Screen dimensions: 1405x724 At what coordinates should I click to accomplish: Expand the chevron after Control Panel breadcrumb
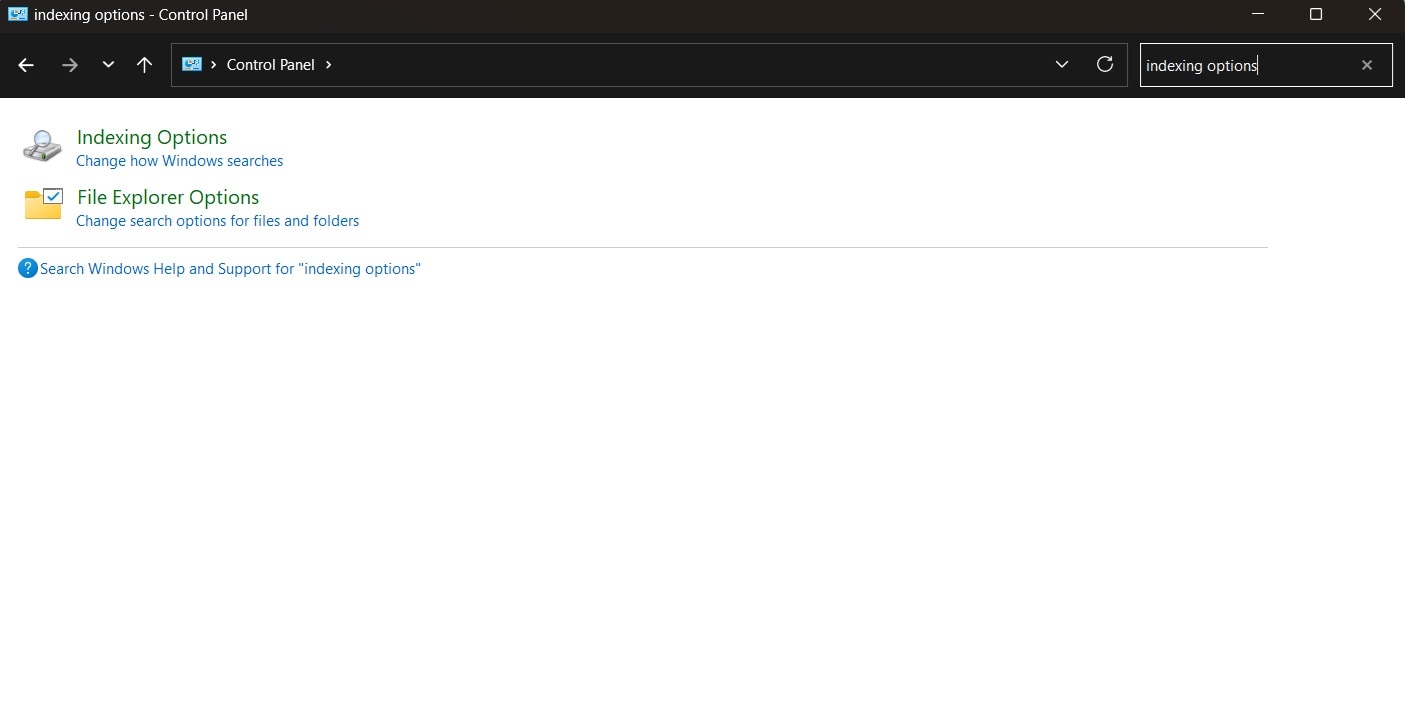[329, 64]
